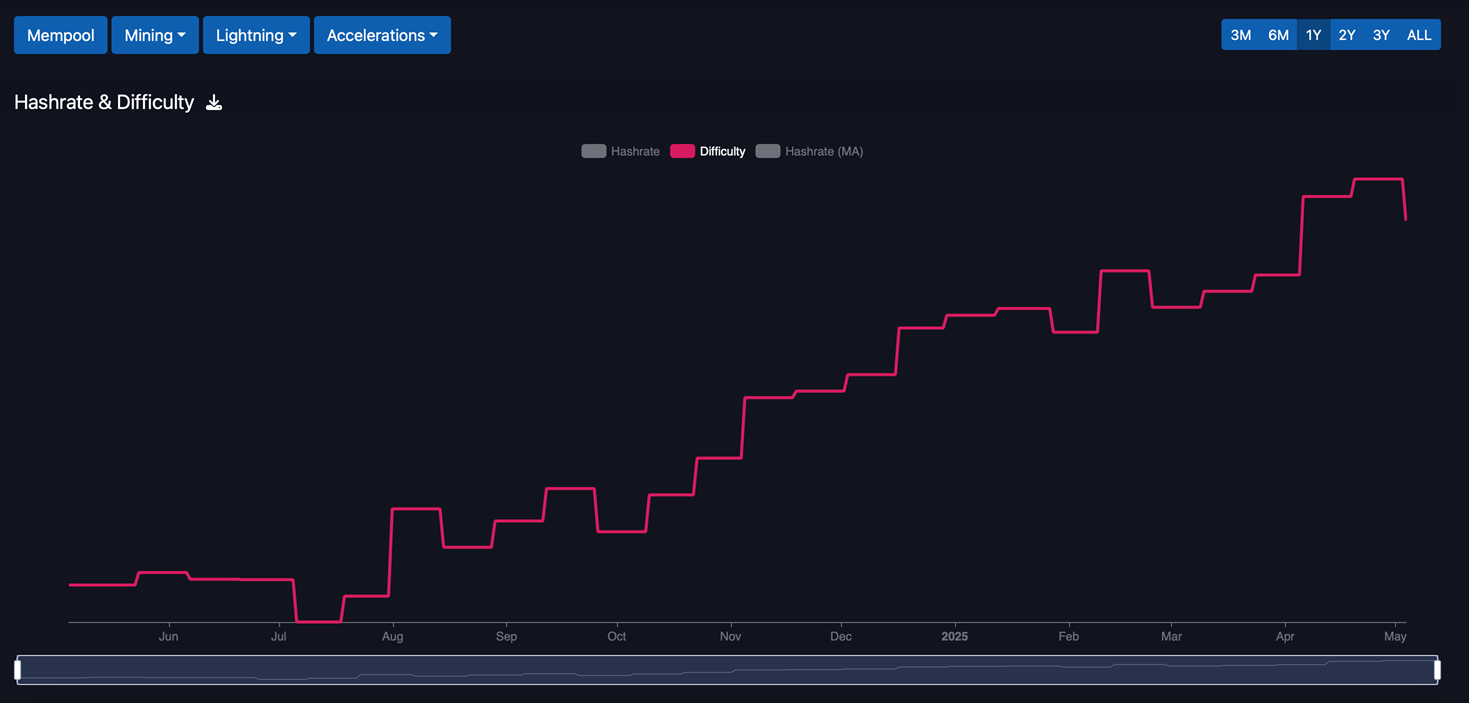Expand the Accelerations dropdown menu
This screenshot has height=703, width=1469.
tap(382, 35)
